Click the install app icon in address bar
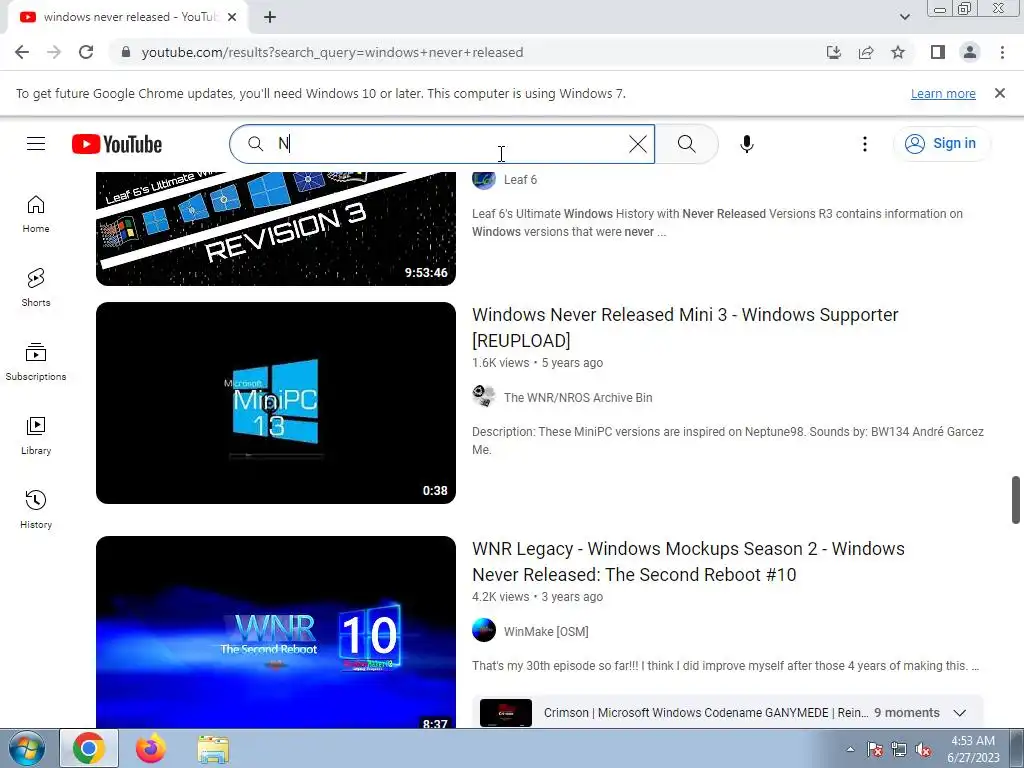 click(x=833, y=52)
